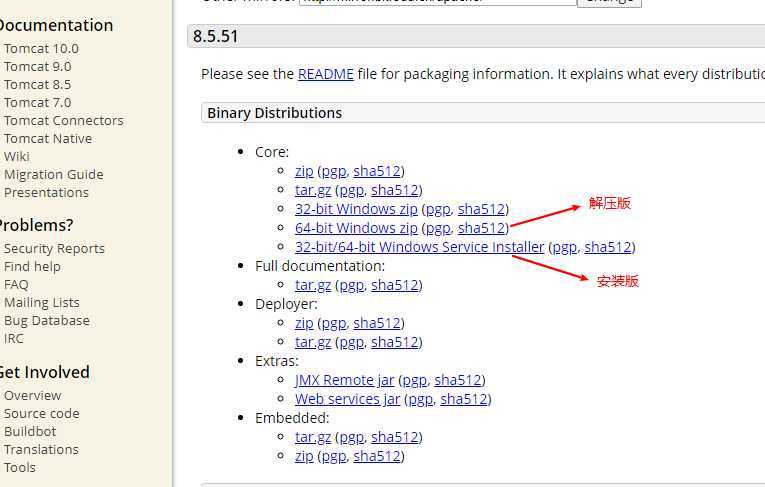The image size is (765, 487).
Task: Open sha512 link for 32-bit Windows zip
Action: point(481,209)
